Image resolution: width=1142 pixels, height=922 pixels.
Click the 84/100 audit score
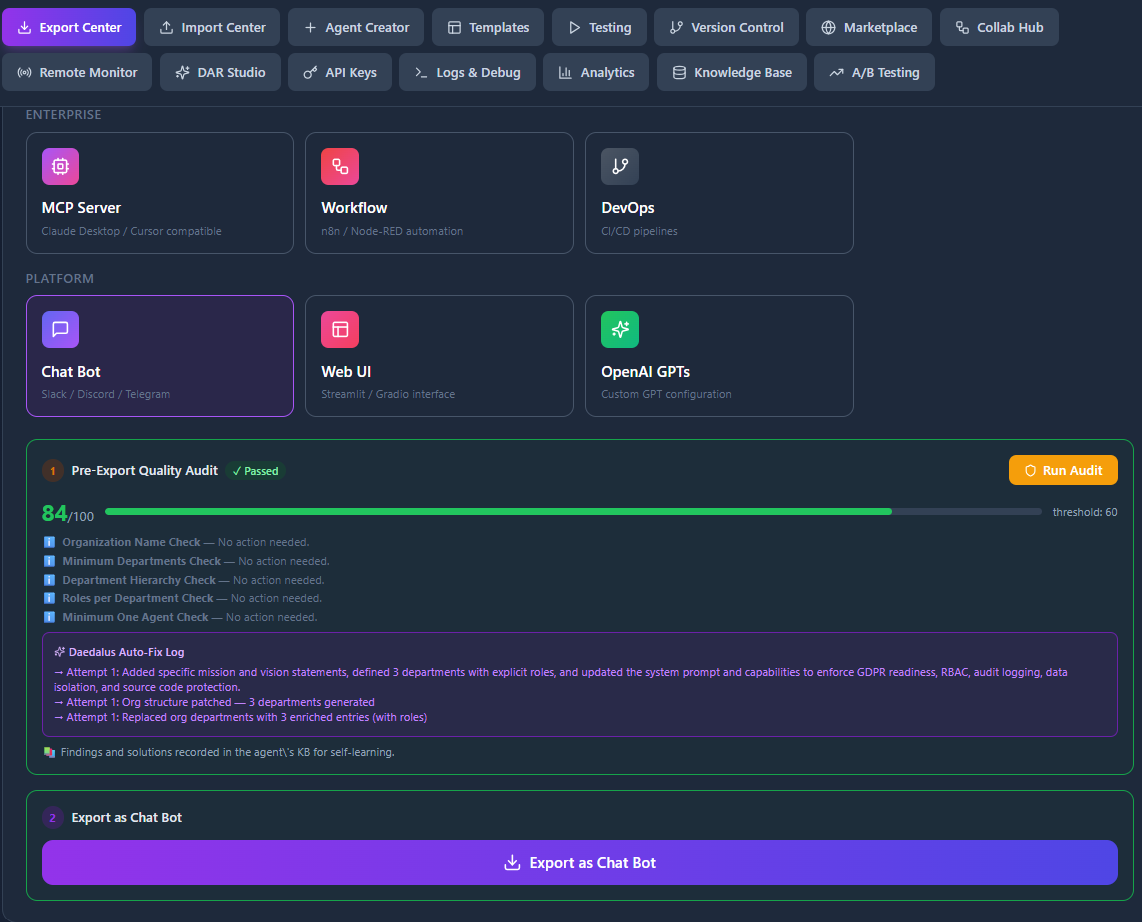click(x=68, y=514)
